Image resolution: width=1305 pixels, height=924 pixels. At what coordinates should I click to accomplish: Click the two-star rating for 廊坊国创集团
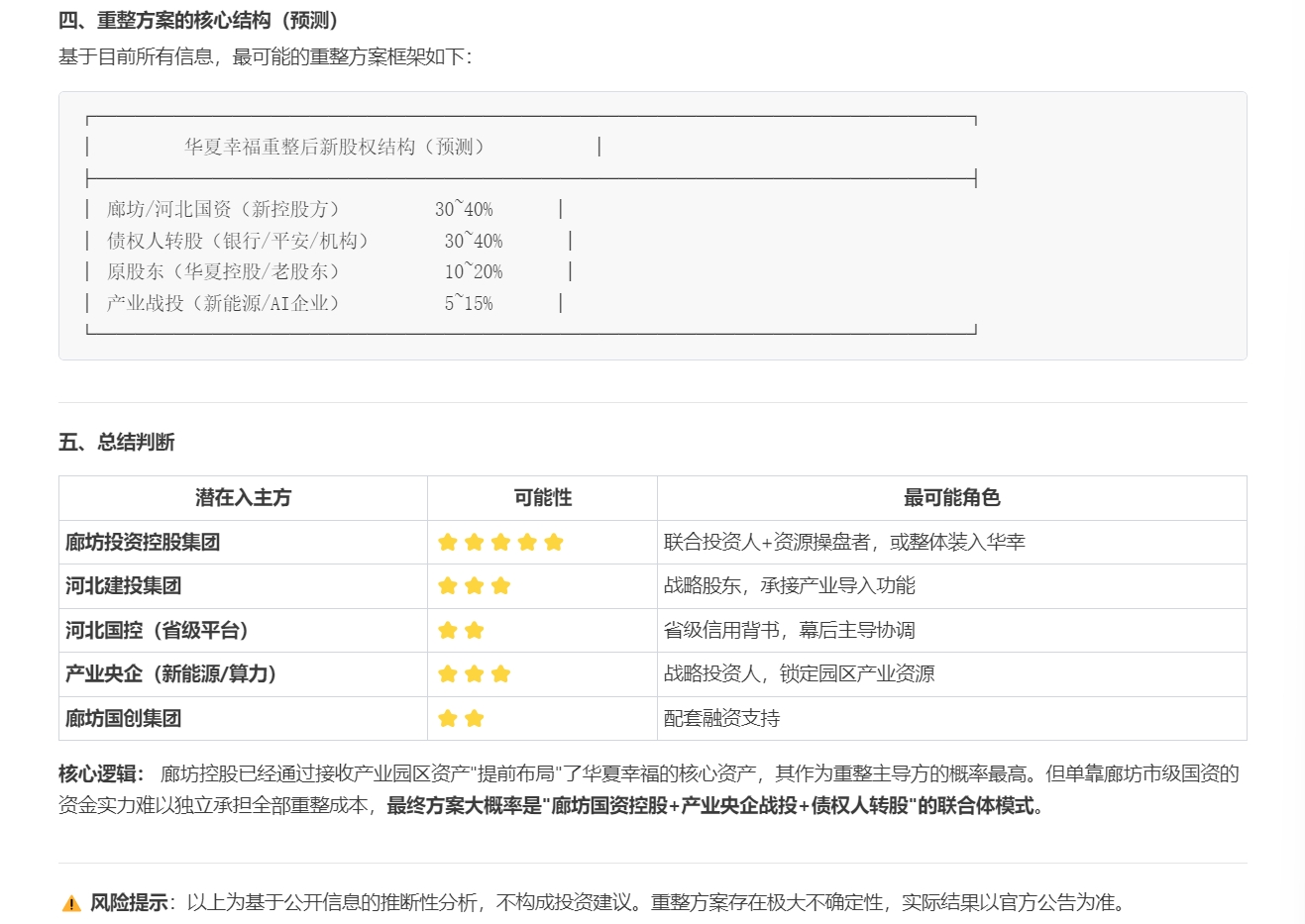point(461,718)
